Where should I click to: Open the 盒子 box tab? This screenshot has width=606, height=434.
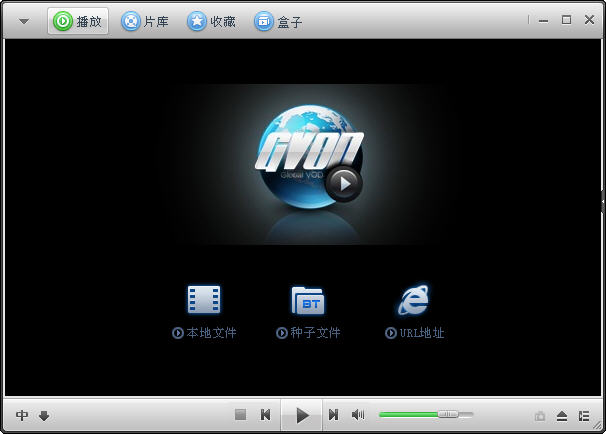278,21
